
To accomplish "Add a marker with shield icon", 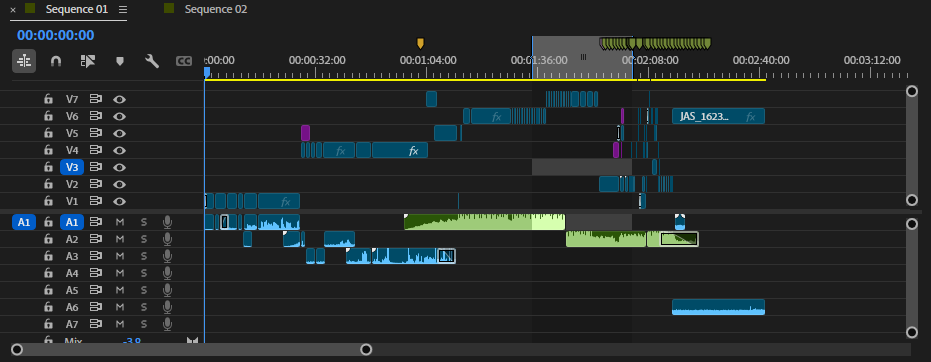I will pos(120,61).
